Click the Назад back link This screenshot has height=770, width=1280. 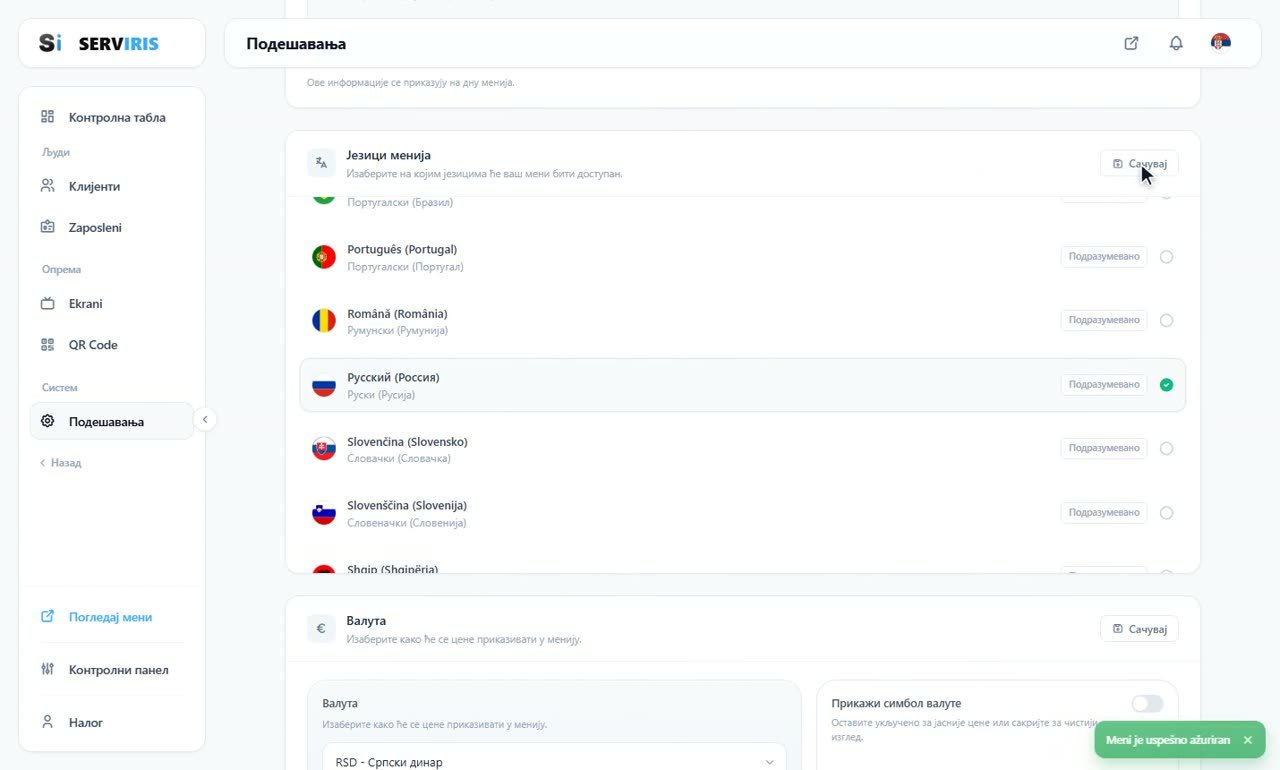pos(61,463)
